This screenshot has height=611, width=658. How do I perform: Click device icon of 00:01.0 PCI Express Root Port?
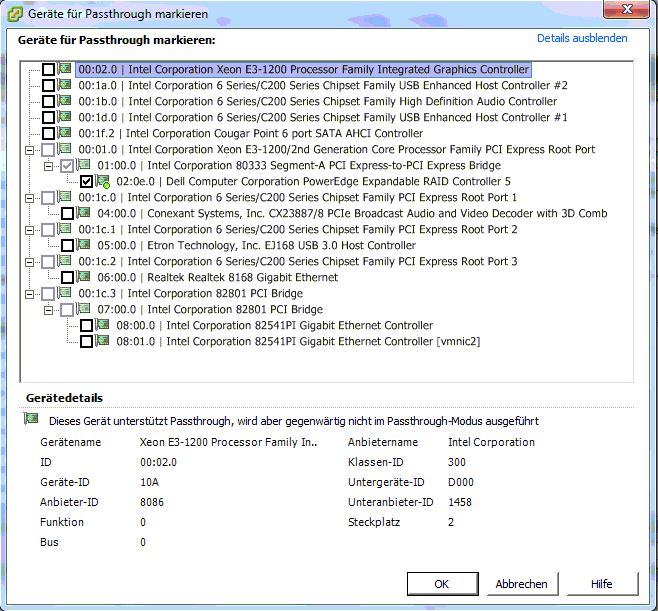pyautogui.click(x=64, y=149)
